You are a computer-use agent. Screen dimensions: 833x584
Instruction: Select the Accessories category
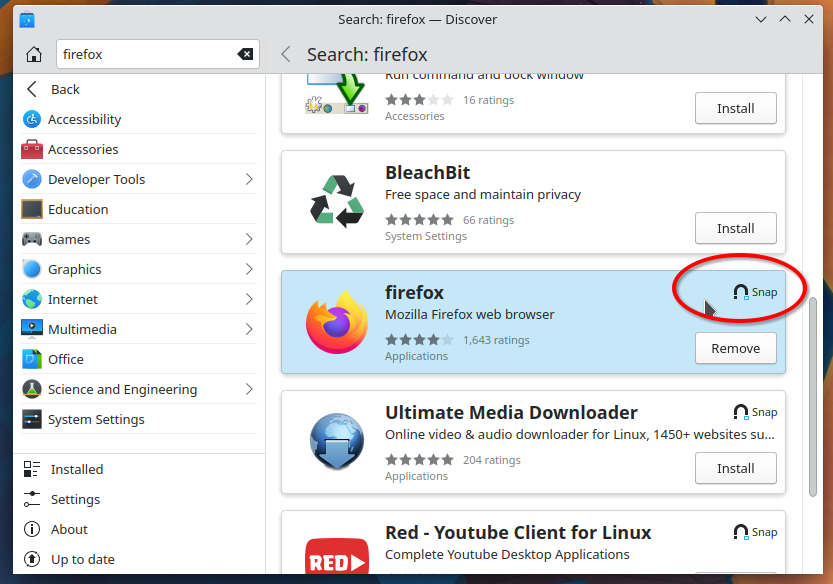coord(83,149)
